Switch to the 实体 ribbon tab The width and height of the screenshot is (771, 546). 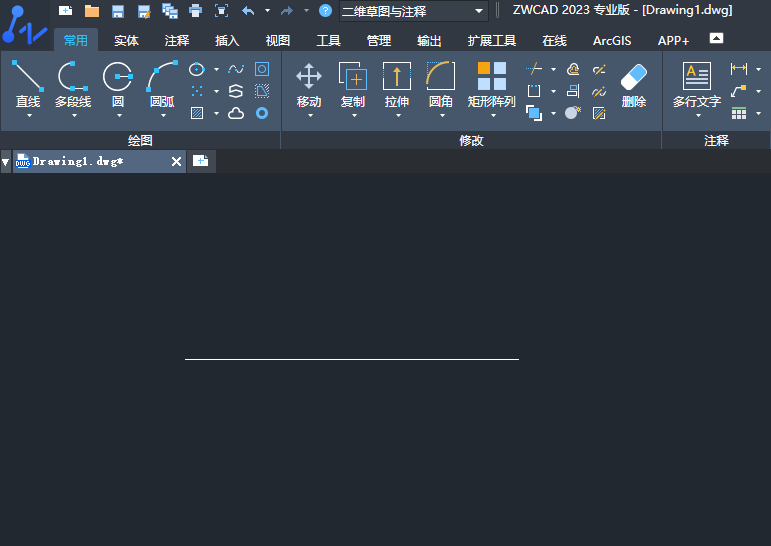tap(126, 40)
